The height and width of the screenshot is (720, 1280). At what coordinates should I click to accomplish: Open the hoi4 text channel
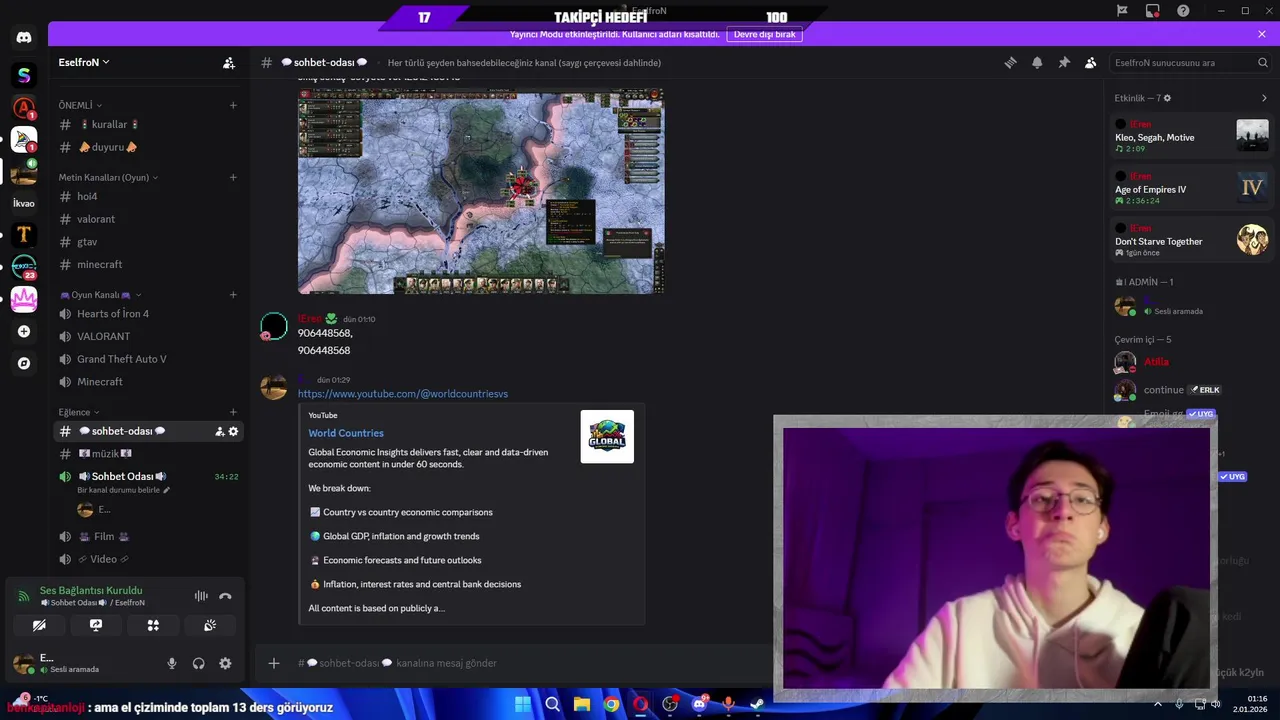pos(148,197)
